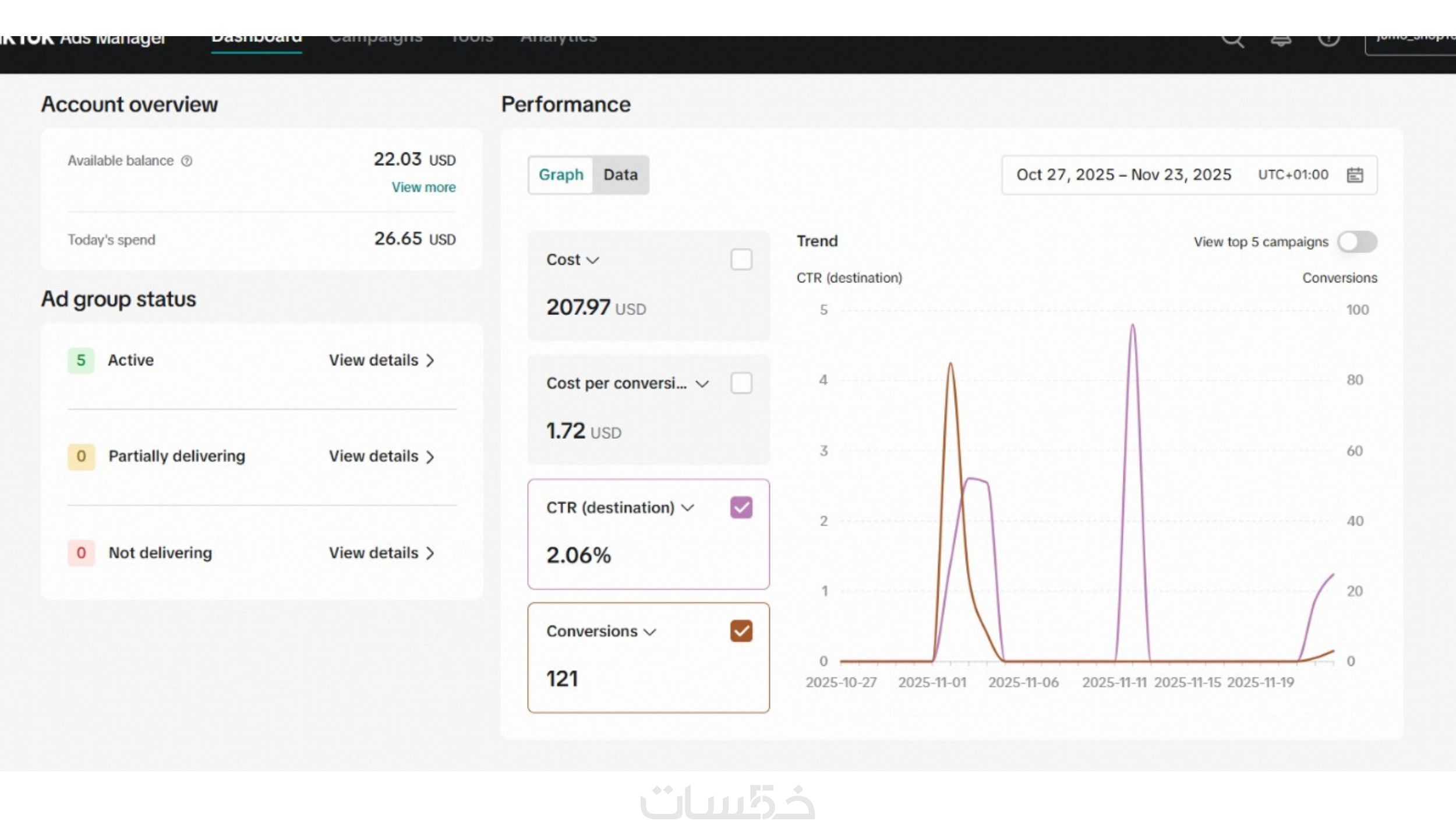The width and height of the screenshot is (1456, 837).
Task: Expand the Cost metric dropdown
Action: [x=592, y=260]
